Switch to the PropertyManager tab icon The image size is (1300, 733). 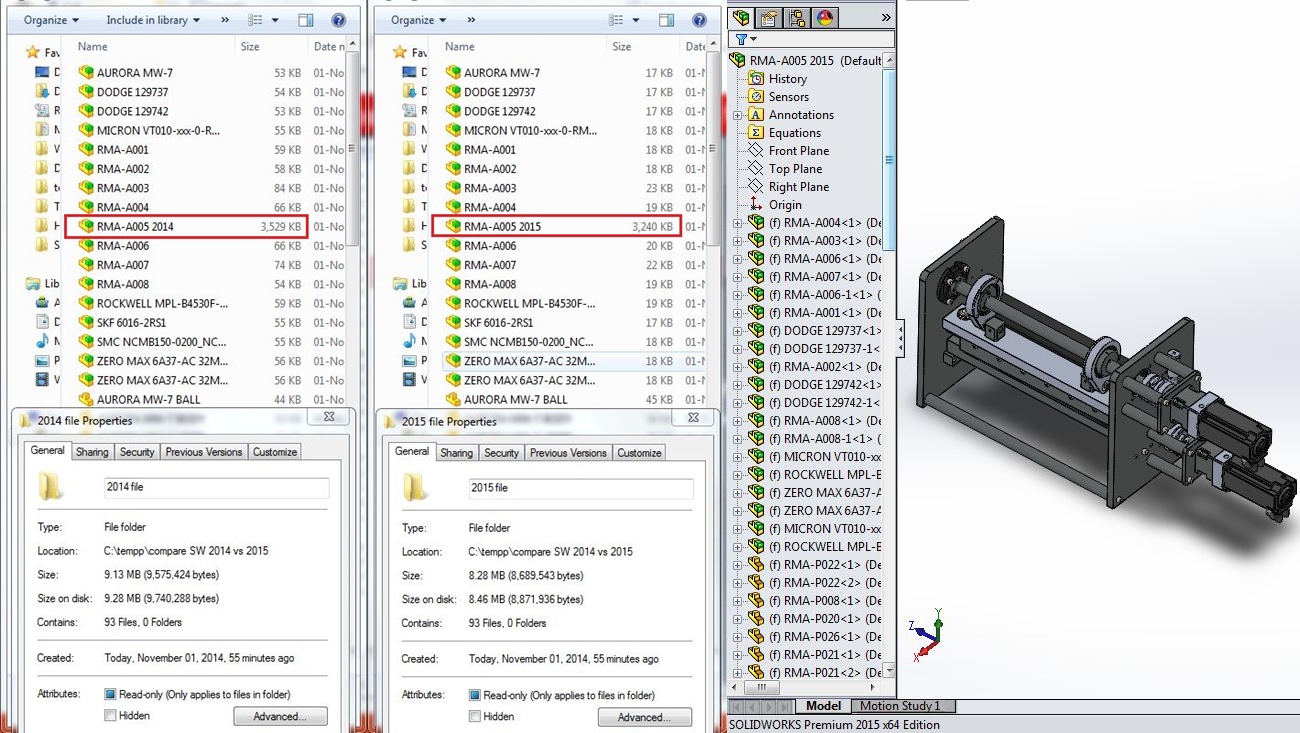coord(769,18)
